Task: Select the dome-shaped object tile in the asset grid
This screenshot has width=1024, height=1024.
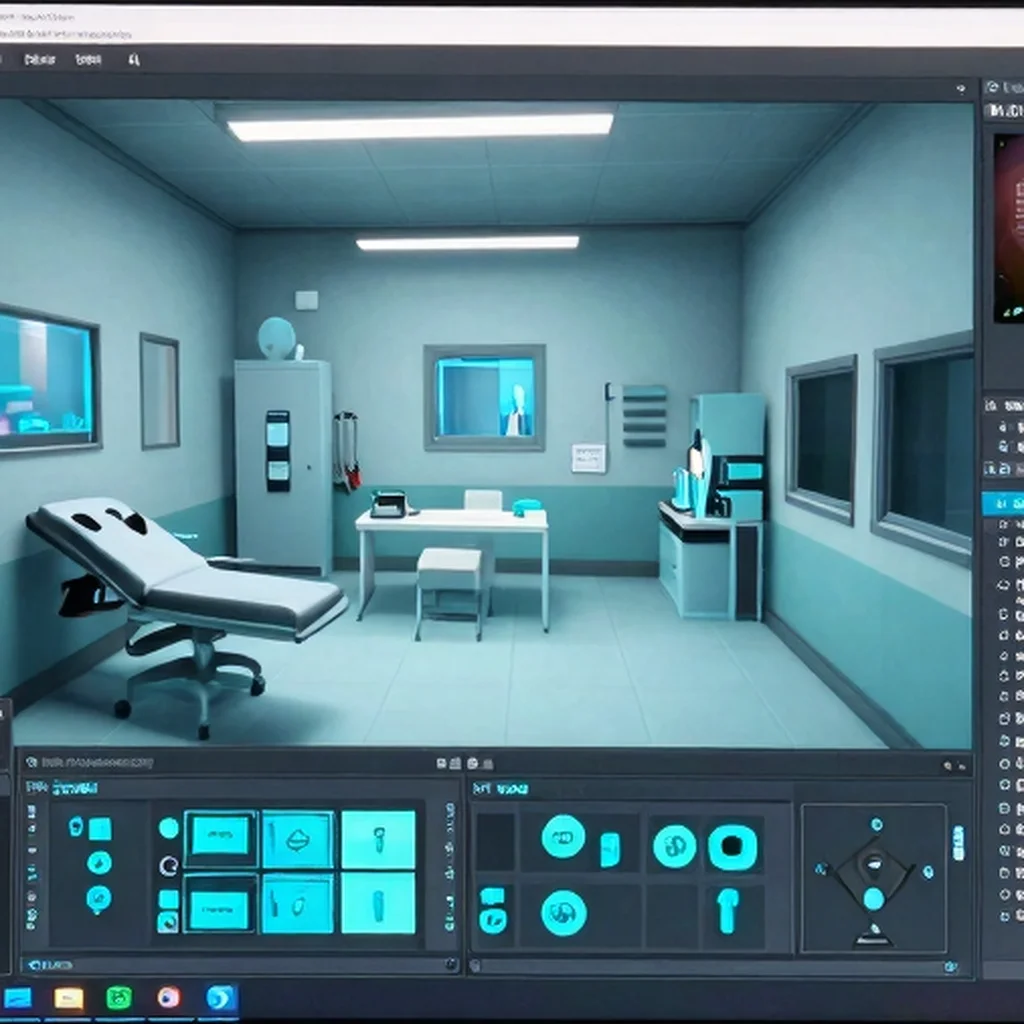Action: click(x=298, y=839)
